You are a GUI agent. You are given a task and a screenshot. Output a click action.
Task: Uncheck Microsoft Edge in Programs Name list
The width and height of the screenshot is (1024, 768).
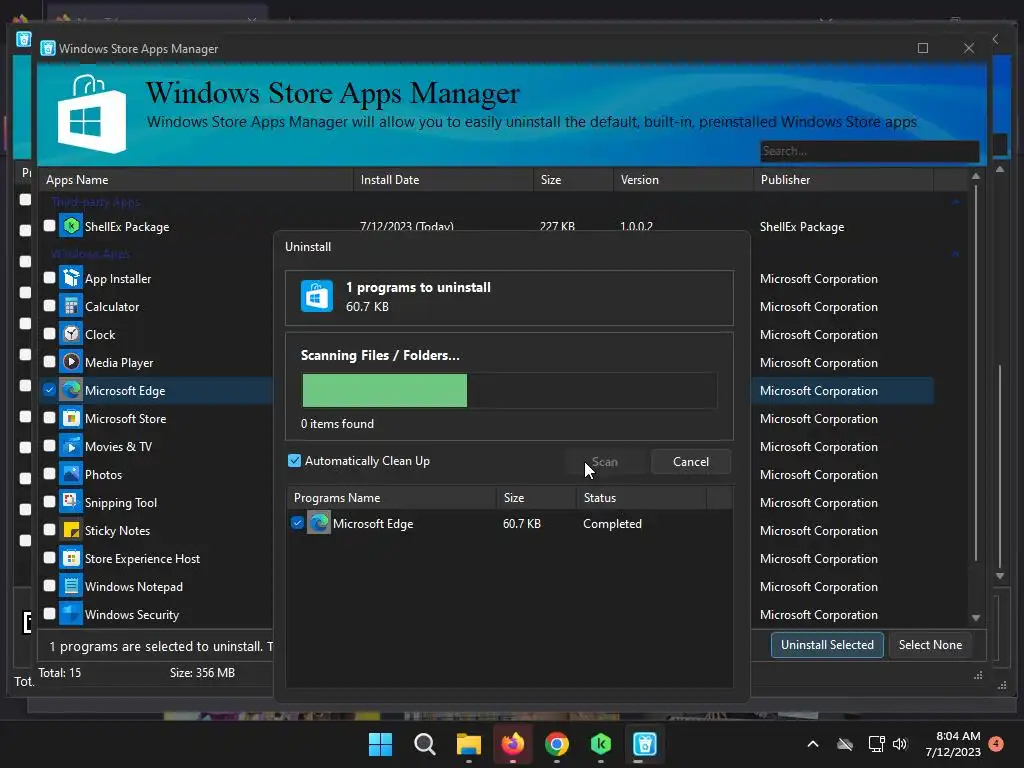point(297,523)
